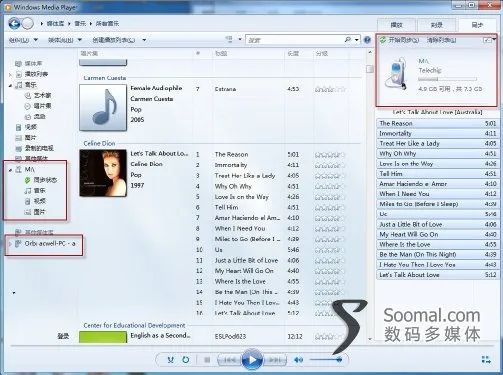Click the clear list button

coord(442,40)
